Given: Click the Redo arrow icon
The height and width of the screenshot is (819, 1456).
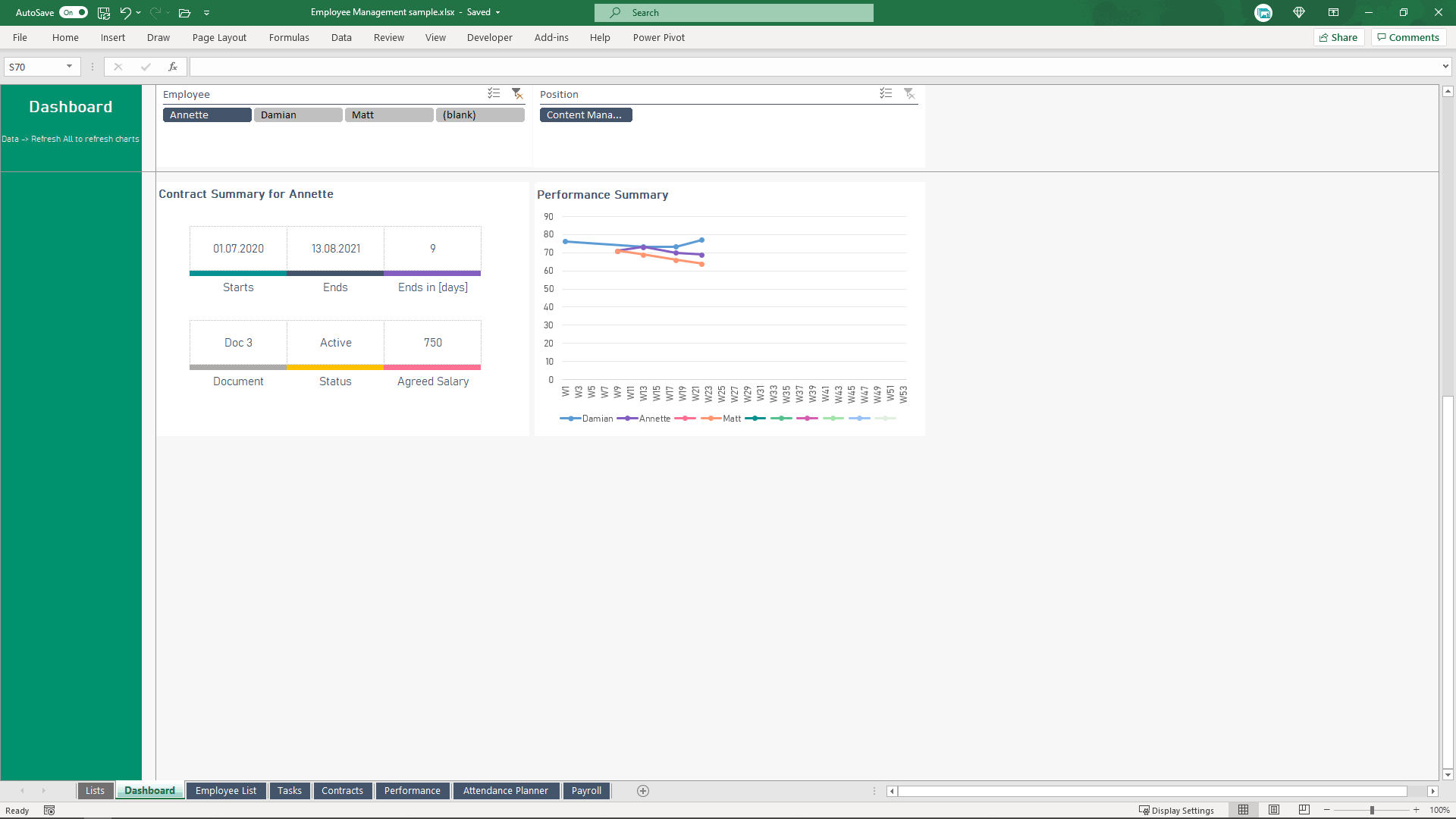Looking at the screenshot, I should (155, 12).
